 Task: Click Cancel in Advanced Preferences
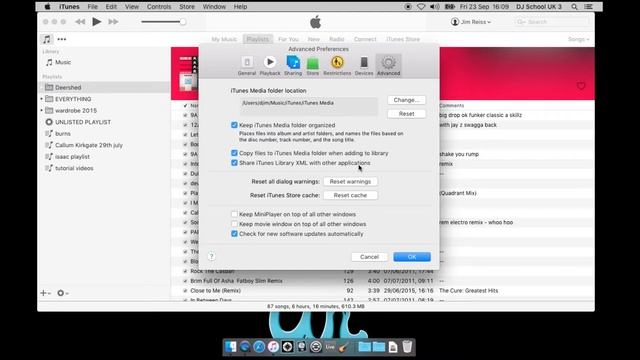click(x=369, y=257)
